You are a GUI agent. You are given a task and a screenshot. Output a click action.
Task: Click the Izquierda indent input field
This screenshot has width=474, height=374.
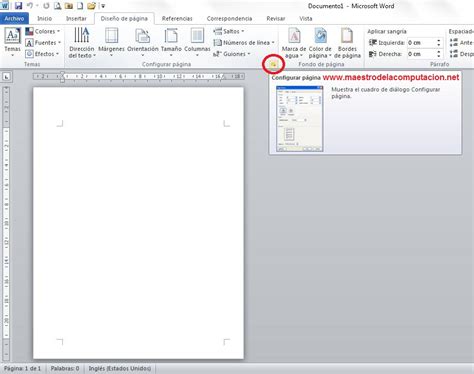(421, 43)
